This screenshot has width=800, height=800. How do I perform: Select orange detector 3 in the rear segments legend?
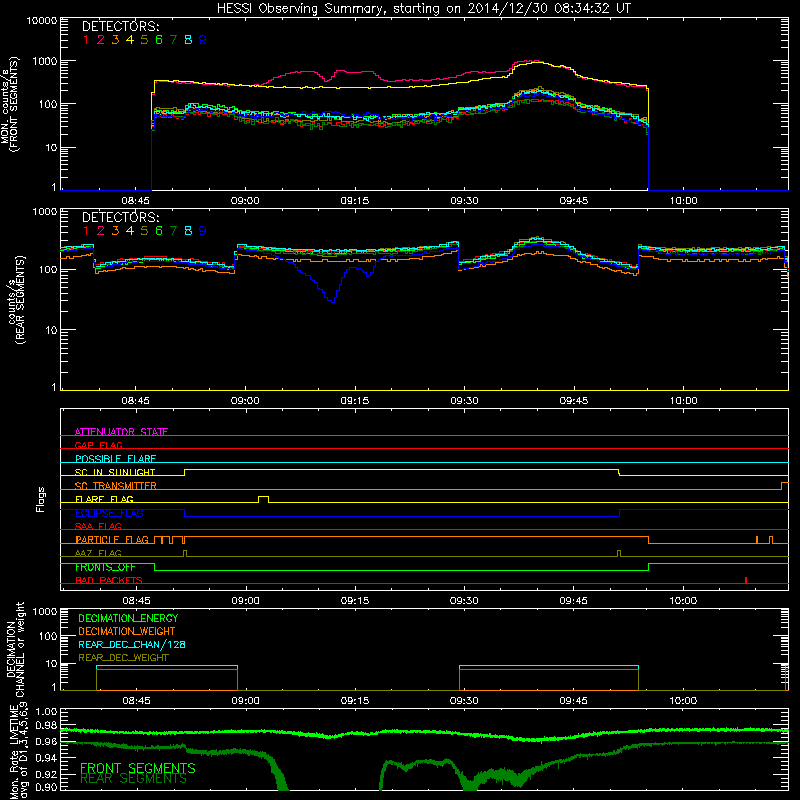[115, 231]
